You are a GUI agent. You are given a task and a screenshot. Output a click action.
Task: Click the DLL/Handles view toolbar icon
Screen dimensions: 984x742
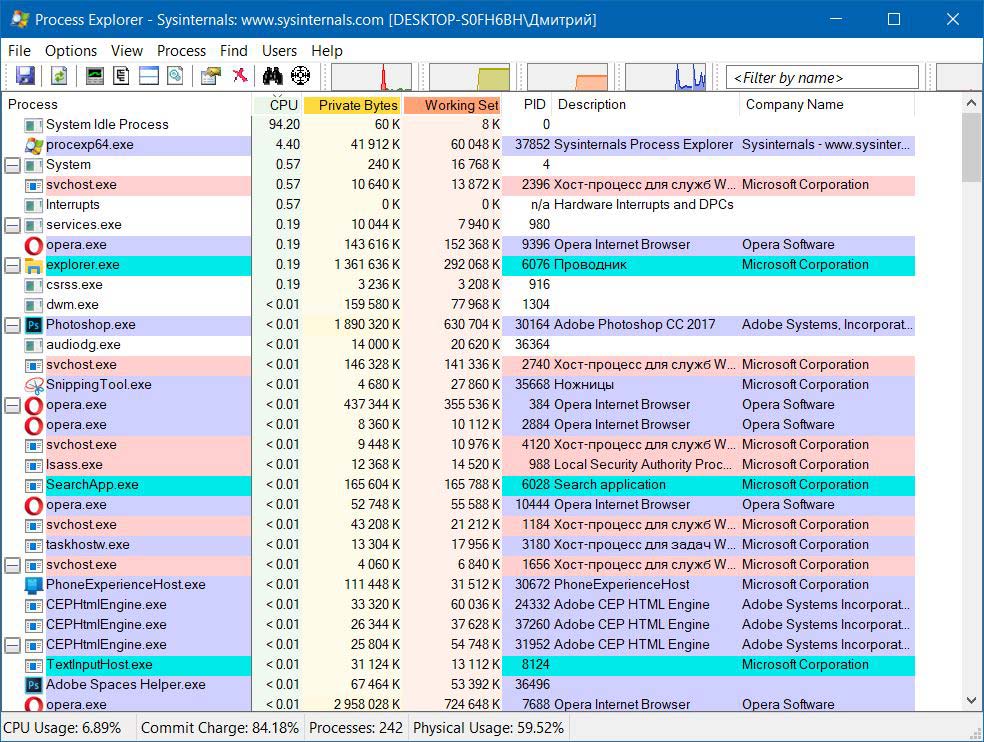(x=176, y=76)
